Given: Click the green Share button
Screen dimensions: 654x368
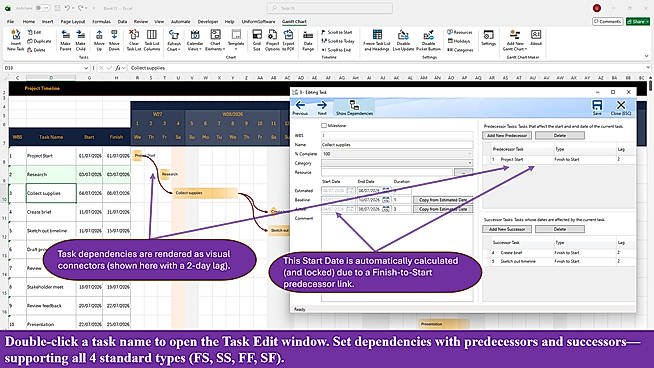Looking at the screenshot, I should coord(638,21).
